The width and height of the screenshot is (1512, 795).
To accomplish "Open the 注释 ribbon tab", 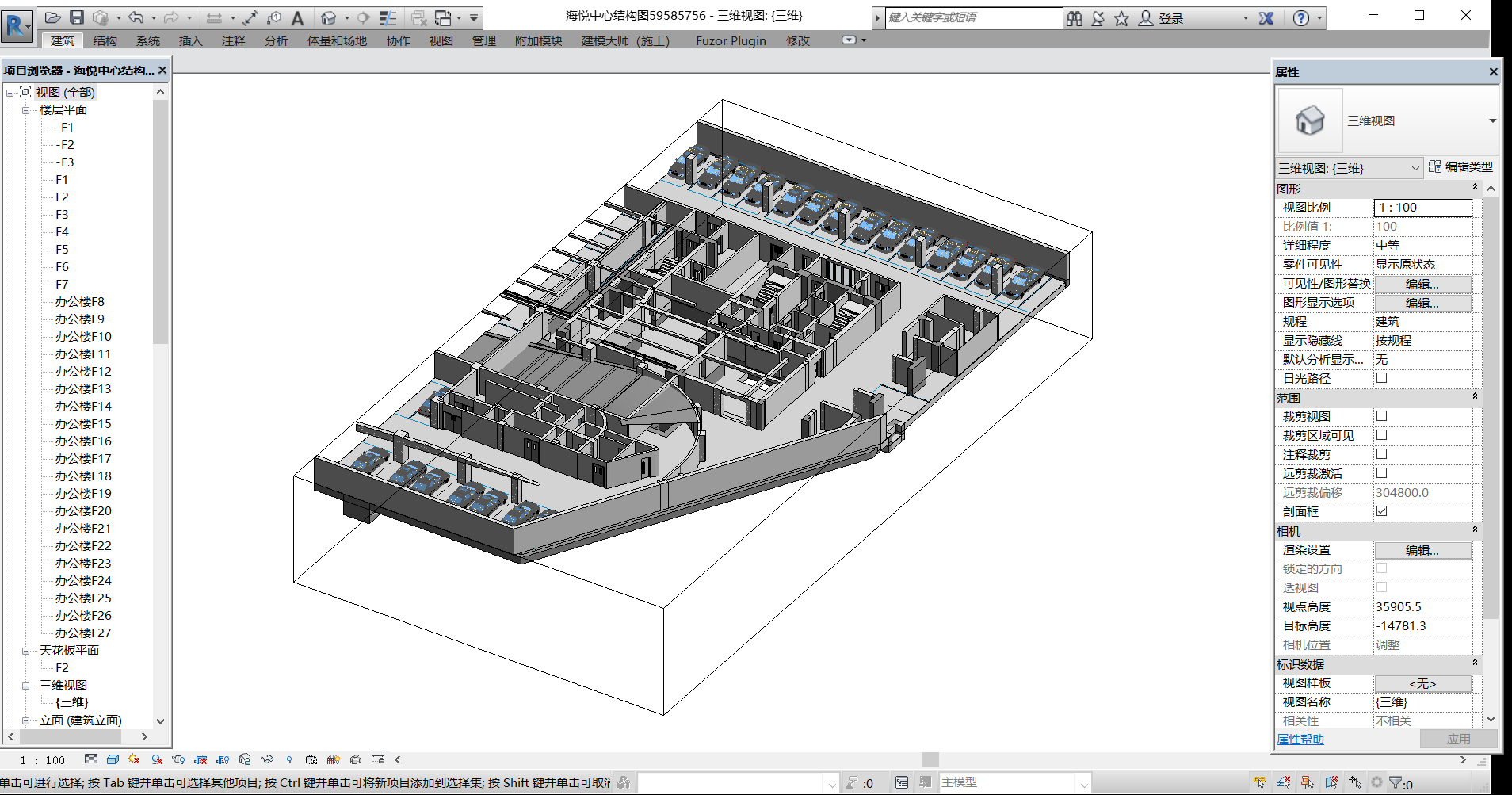I will 233,41.
